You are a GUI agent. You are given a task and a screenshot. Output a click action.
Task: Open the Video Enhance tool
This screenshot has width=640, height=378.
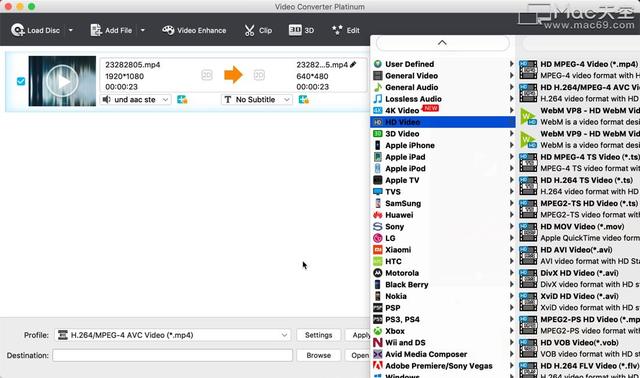194,30
